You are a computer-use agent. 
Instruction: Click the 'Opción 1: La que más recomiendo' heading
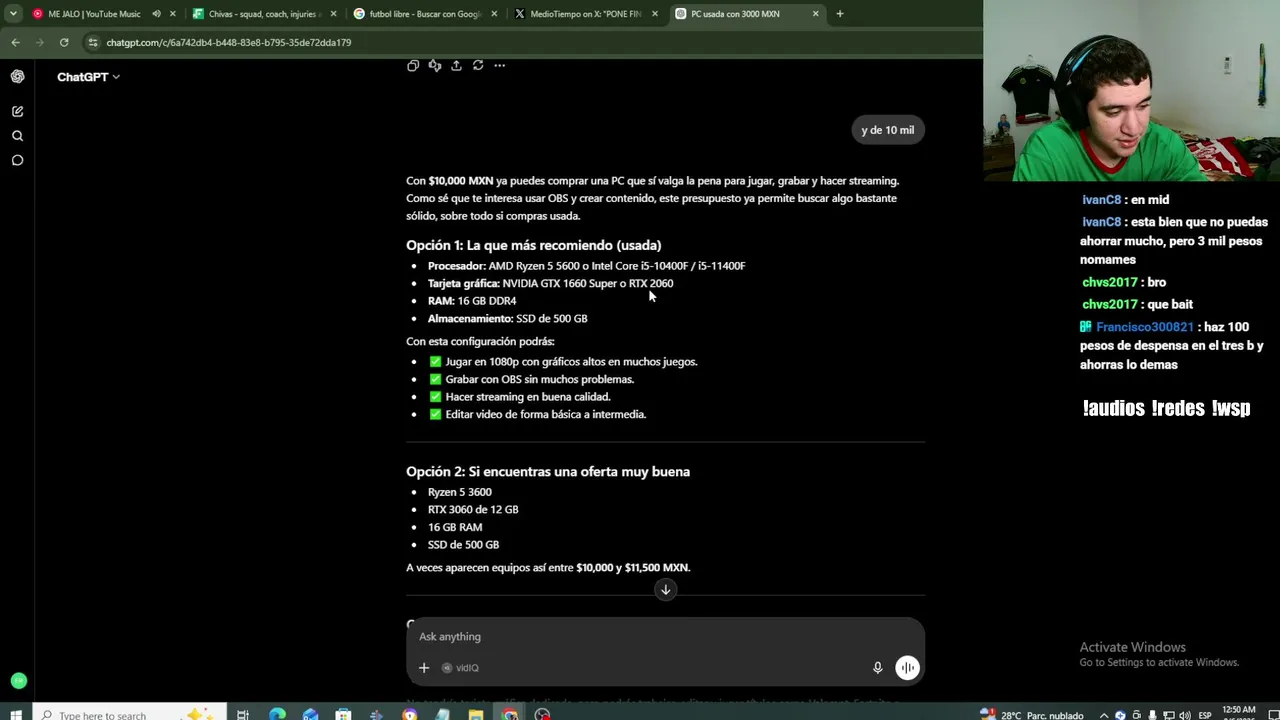[x=533, y=245]
